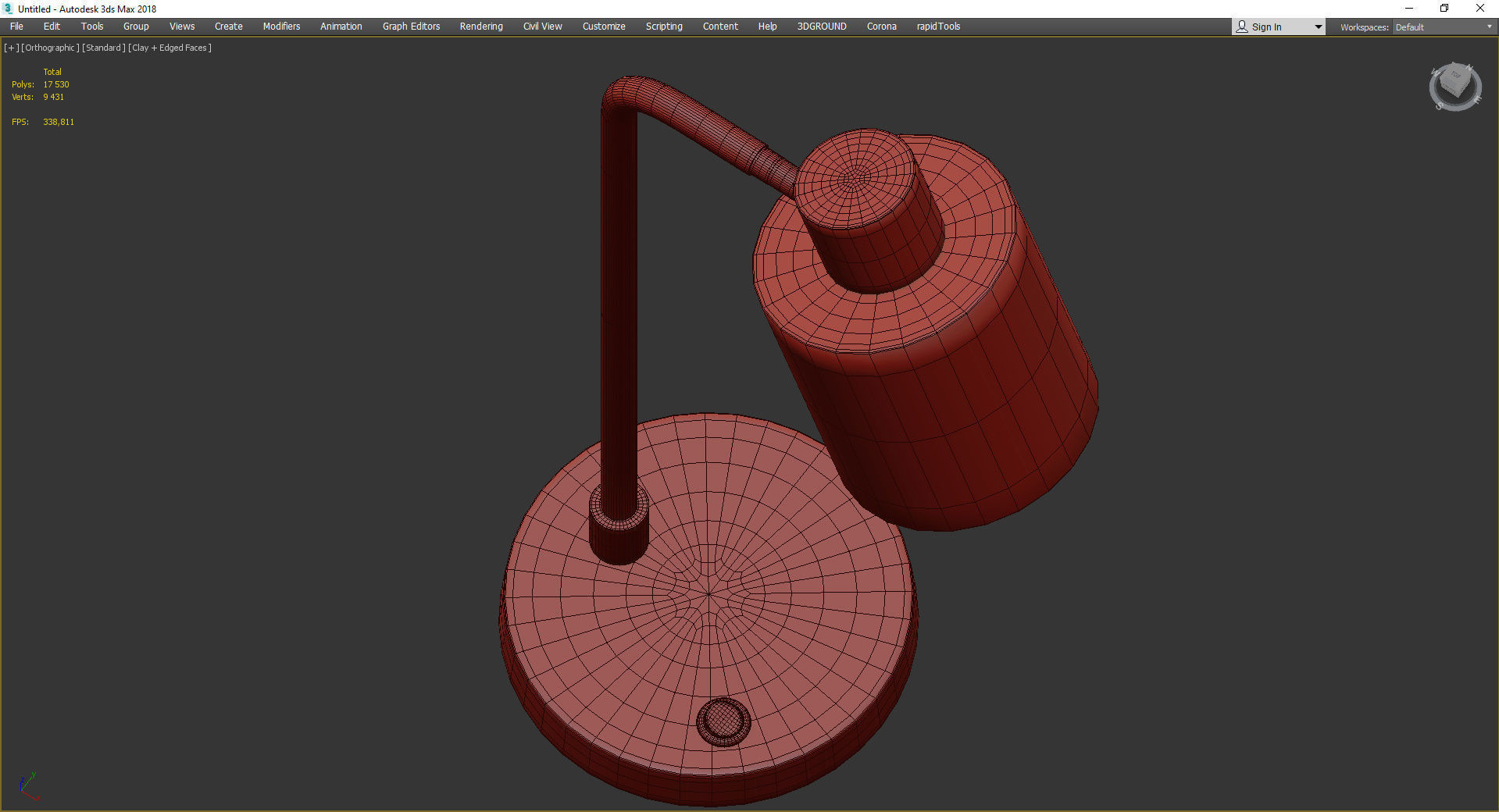Close the 3ds Max window
This screenshot has width=1499, height=812.
coord(1480,9)
